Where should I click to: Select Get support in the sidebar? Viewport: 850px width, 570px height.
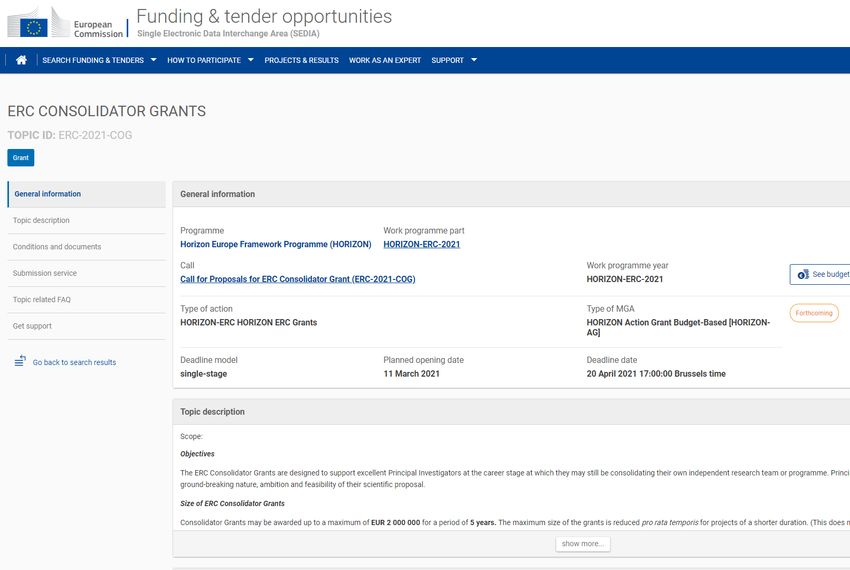[87, 326]
